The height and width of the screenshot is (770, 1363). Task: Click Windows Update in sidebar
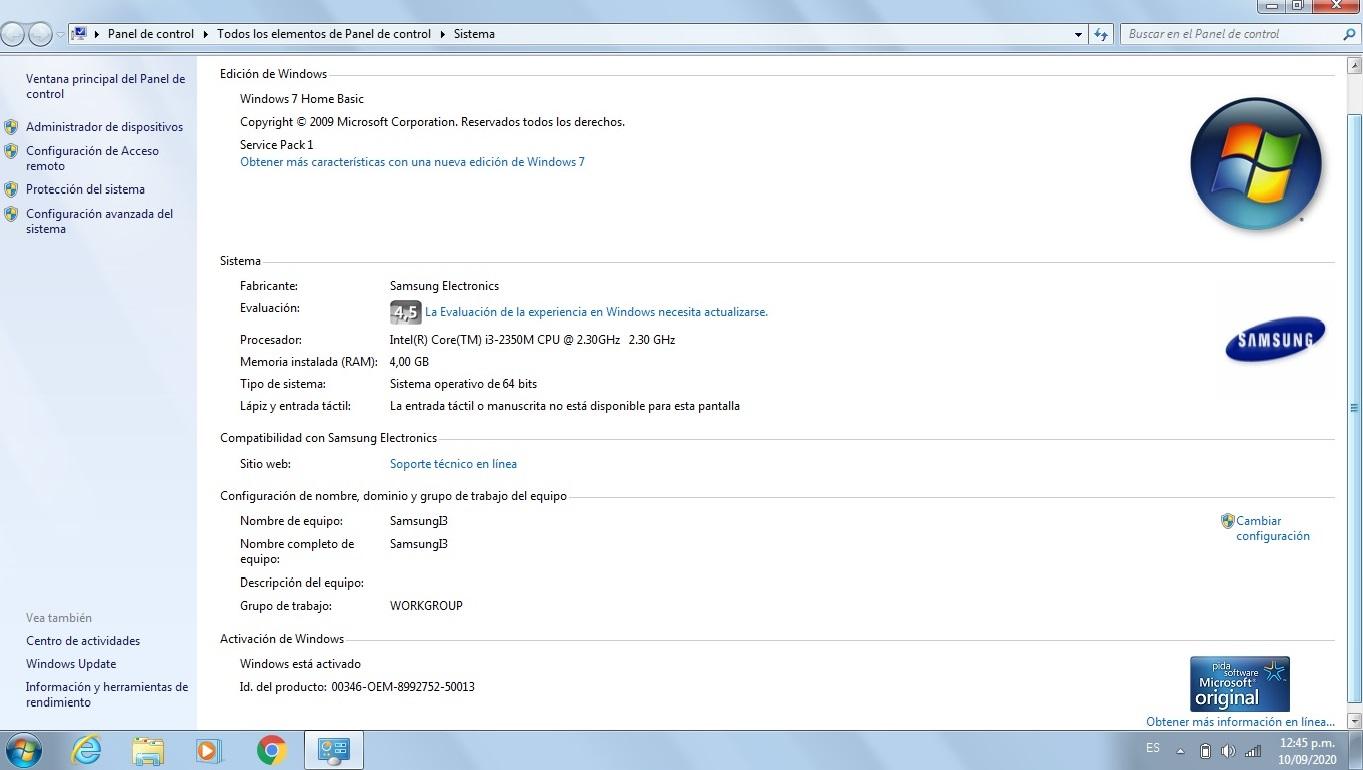click(x=71, y=664)
